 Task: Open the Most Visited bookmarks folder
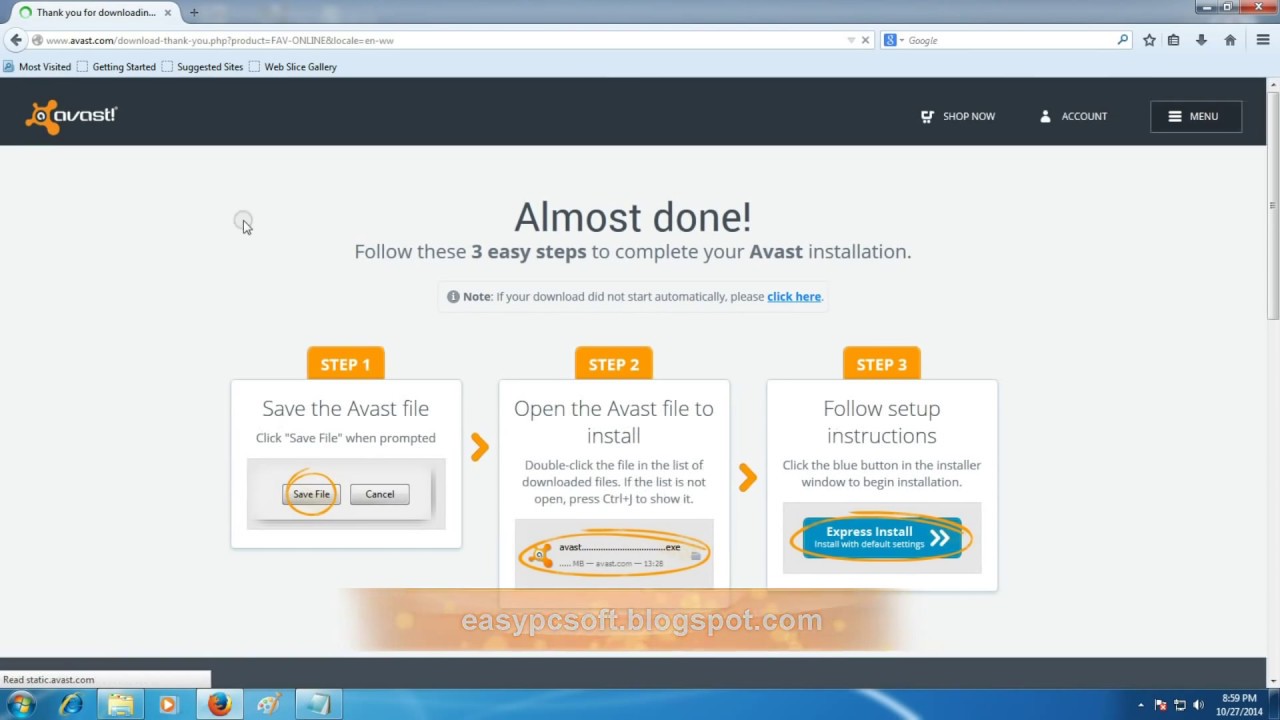[37, 67]
